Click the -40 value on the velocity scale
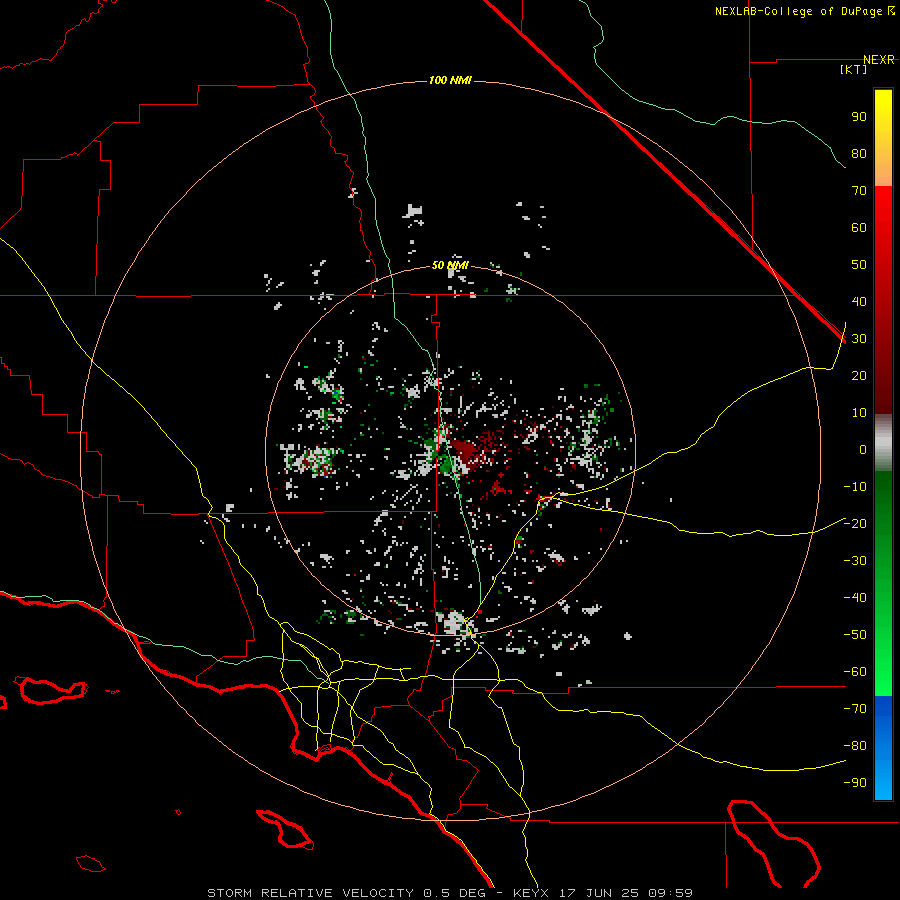 coord(855,598)
